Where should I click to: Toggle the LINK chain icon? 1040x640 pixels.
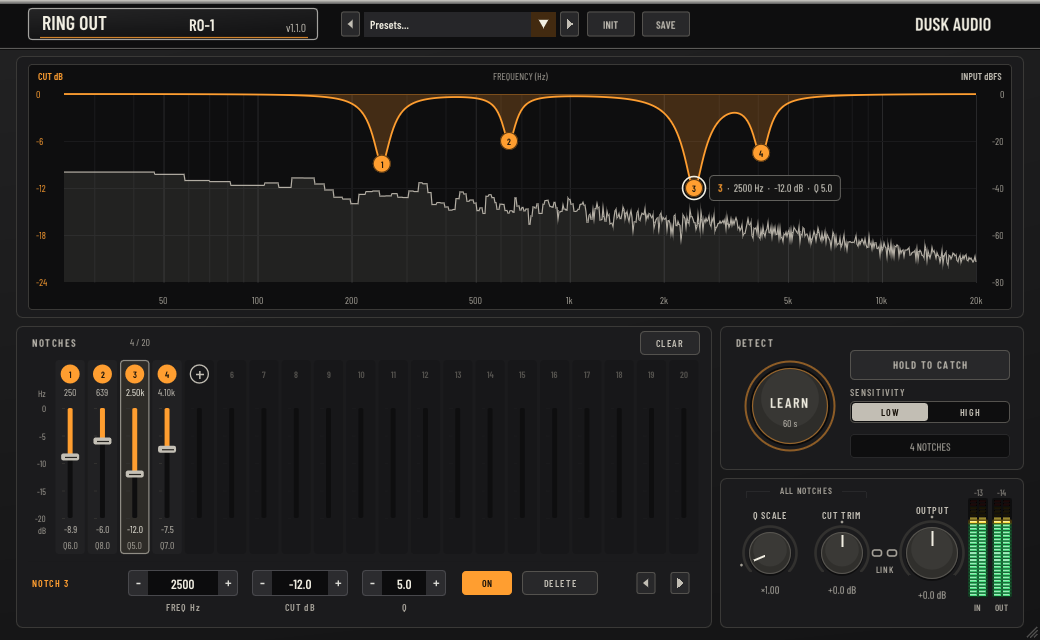pyautogui.click(x=884, y=553)
